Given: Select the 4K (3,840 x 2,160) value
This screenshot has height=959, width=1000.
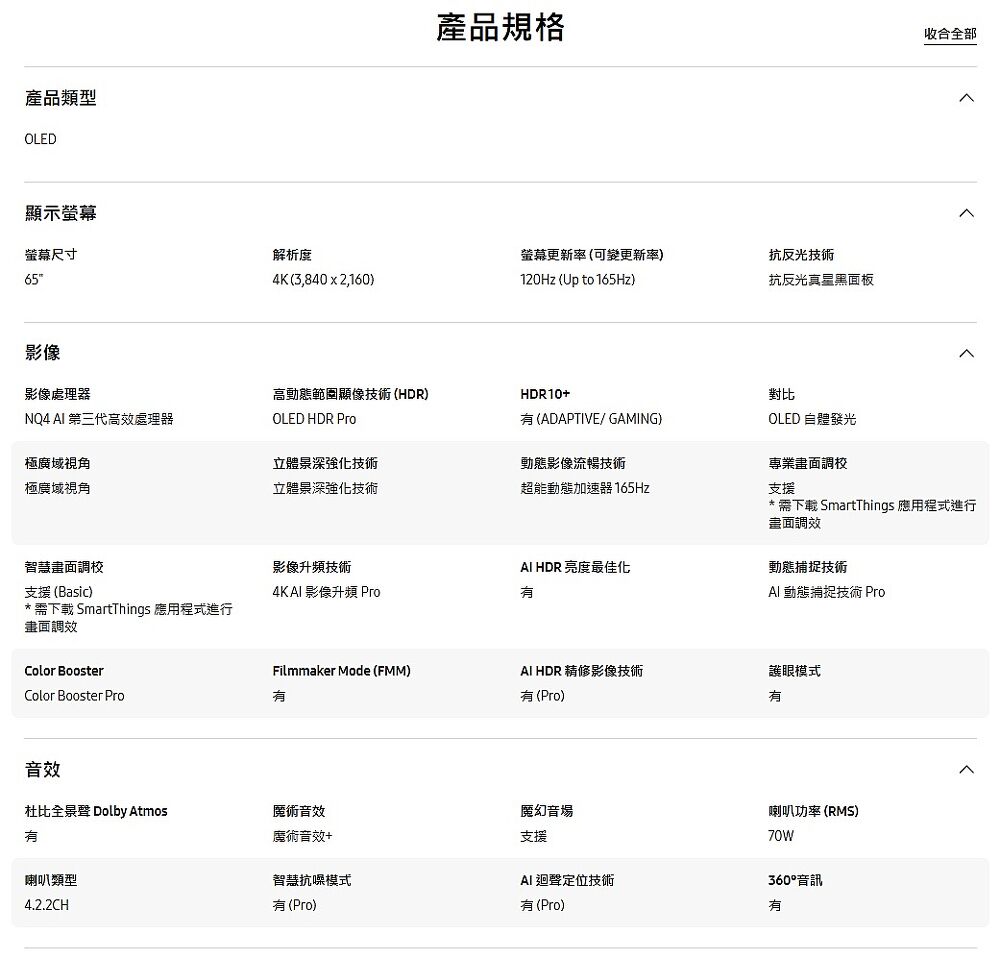Looking at the screenshot, I should [x=323, y=279].
